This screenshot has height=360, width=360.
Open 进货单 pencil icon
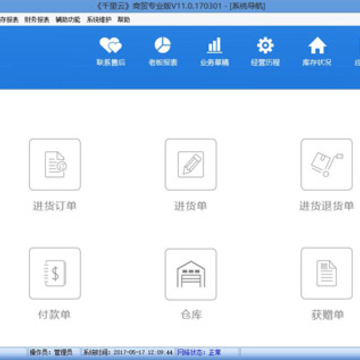(x=191, y=165)
